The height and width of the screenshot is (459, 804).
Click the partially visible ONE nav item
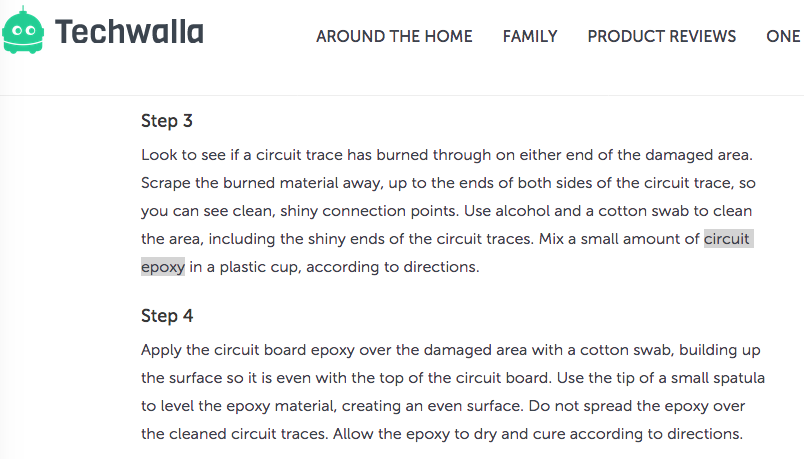pos(783,36)
